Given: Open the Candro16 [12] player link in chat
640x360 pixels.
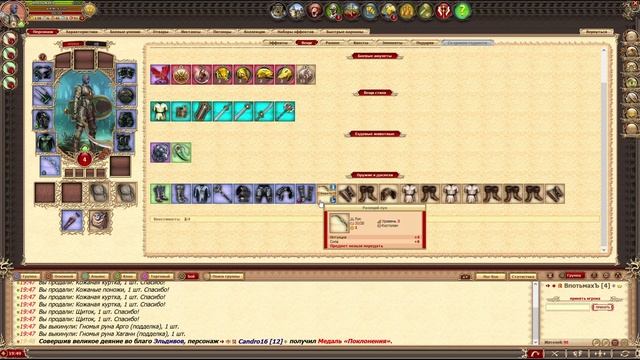Looking at the screenshot, I should point(260,341).
